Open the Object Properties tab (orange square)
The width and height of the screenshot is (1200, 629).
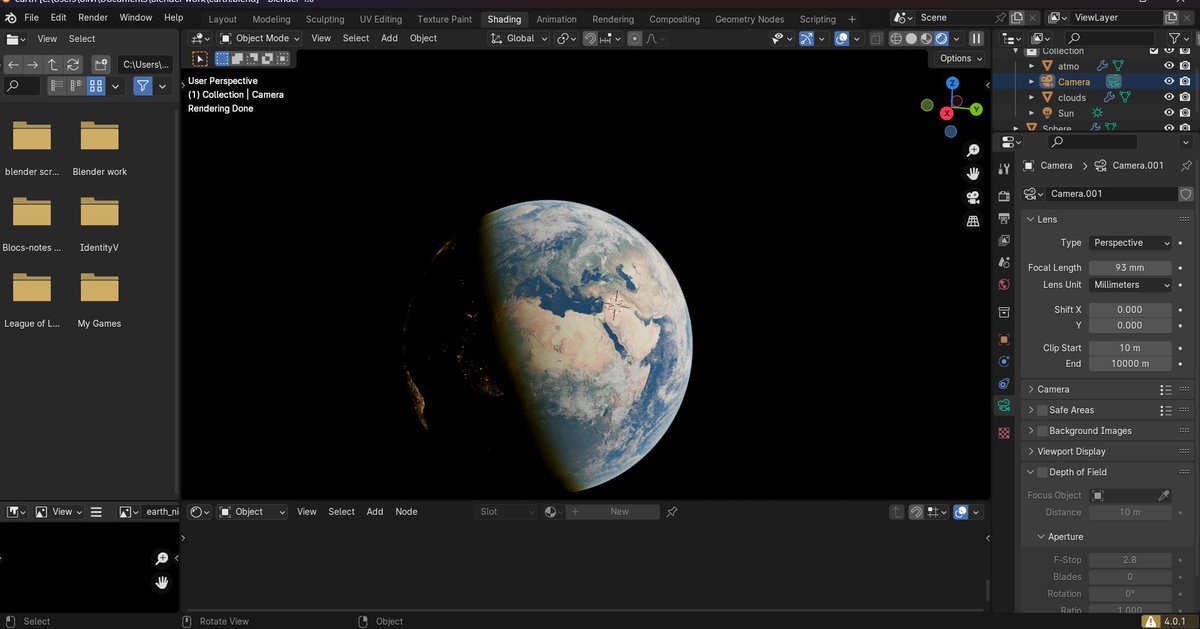click(x=1004, y=339)
